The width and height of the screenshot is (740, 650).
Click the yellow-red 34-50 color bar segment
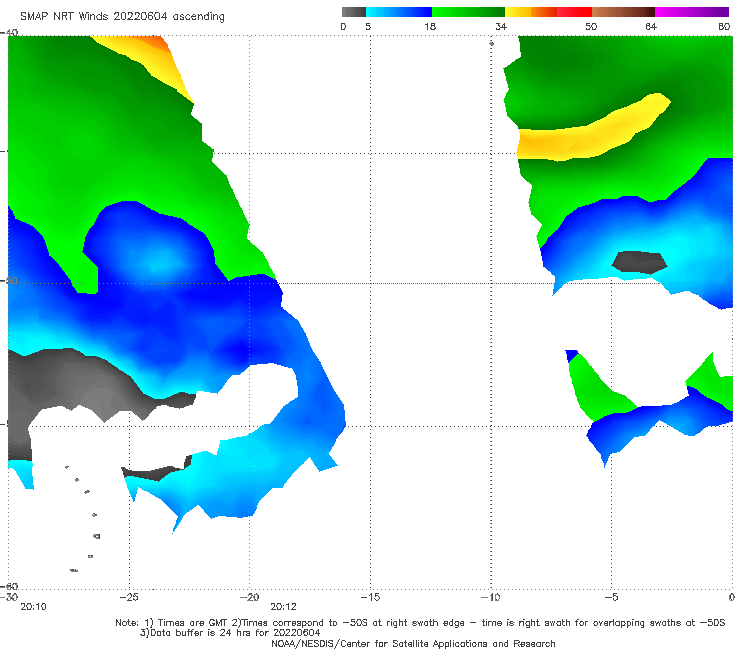click(548, 12)
